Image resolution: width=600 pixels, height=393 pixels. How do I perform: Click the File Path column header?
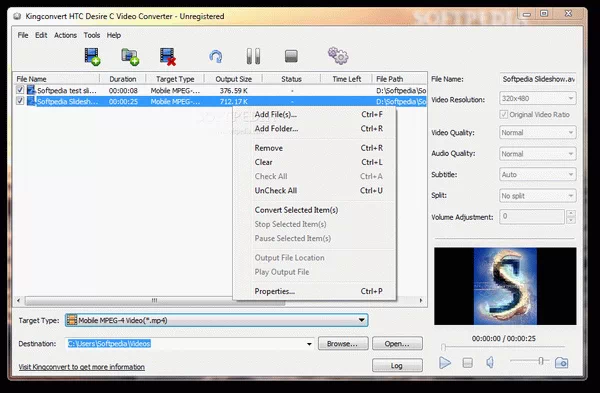point(399,79)
